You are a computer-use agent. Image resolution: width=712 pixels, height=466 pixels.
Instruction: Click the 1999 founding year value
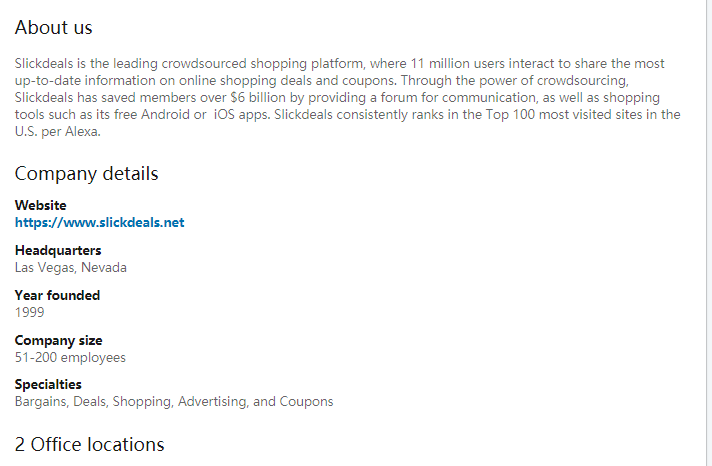(29, 312)
